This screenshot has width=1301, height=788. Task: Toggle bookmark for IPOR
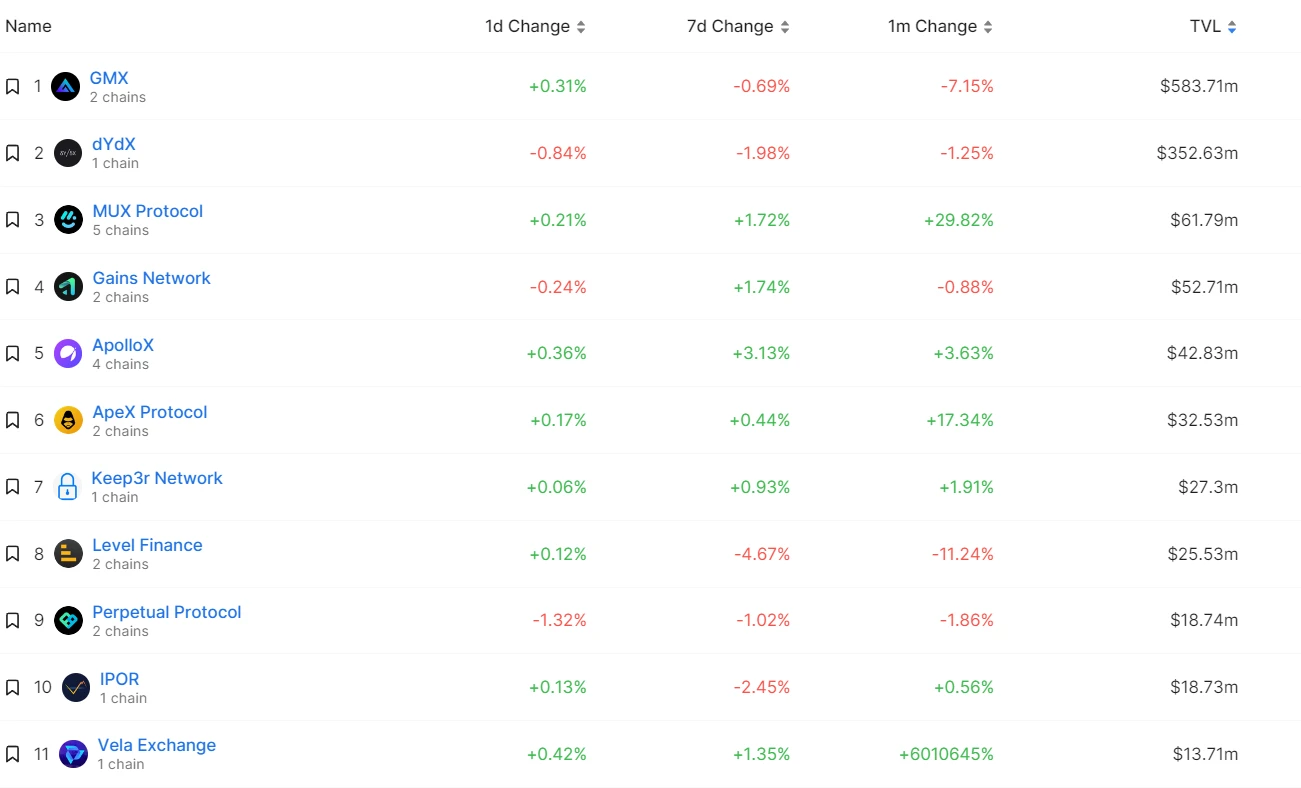click(13, 687)
